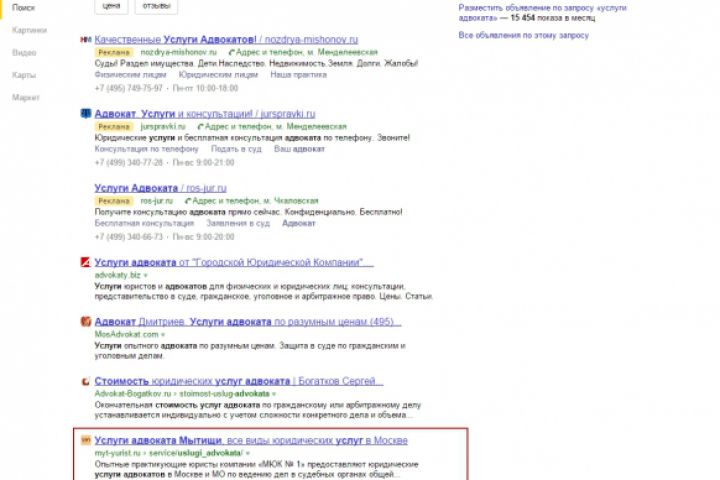Screen dimensions: 720x480
Task: Expand the service/uslugi_advokata URL dropdown arrow
Action: pos(248,453)
